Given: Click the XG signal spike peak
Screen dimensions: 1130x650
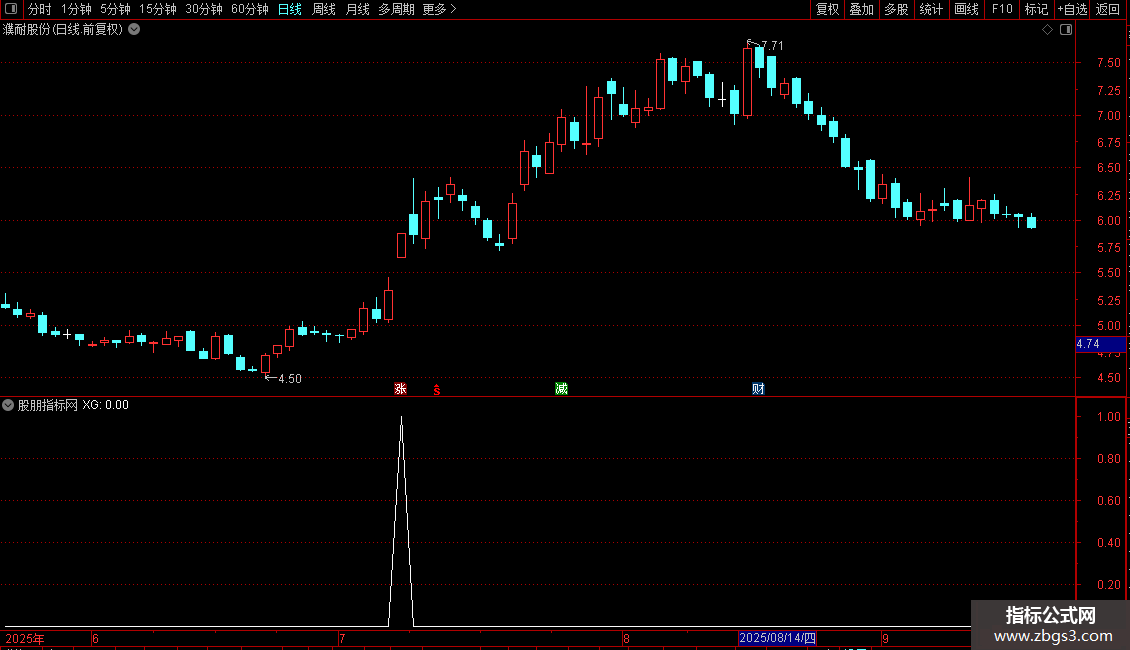Looking at the screenshot, I should pos(401,418).
